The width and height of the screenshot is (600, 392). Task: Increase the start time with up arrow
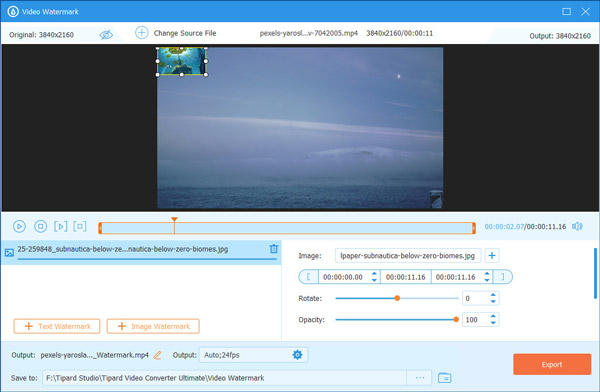tap(374, 274)
